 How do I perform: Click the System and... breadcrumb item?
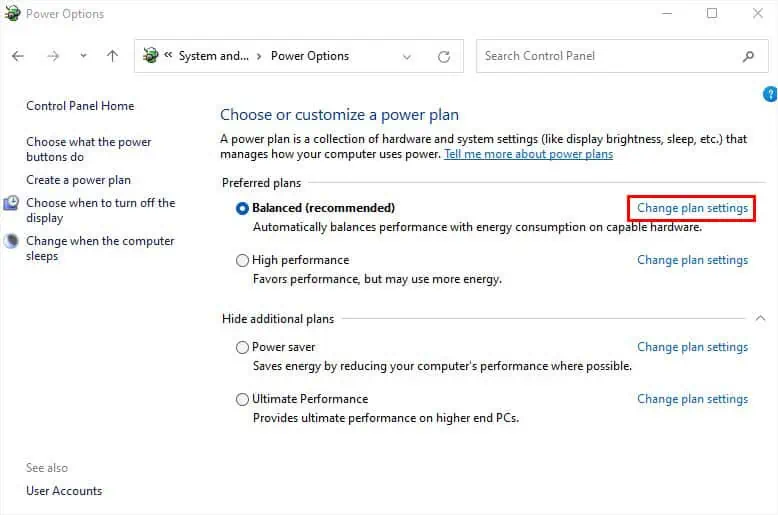pyautogui.click(x=213, y=56)
